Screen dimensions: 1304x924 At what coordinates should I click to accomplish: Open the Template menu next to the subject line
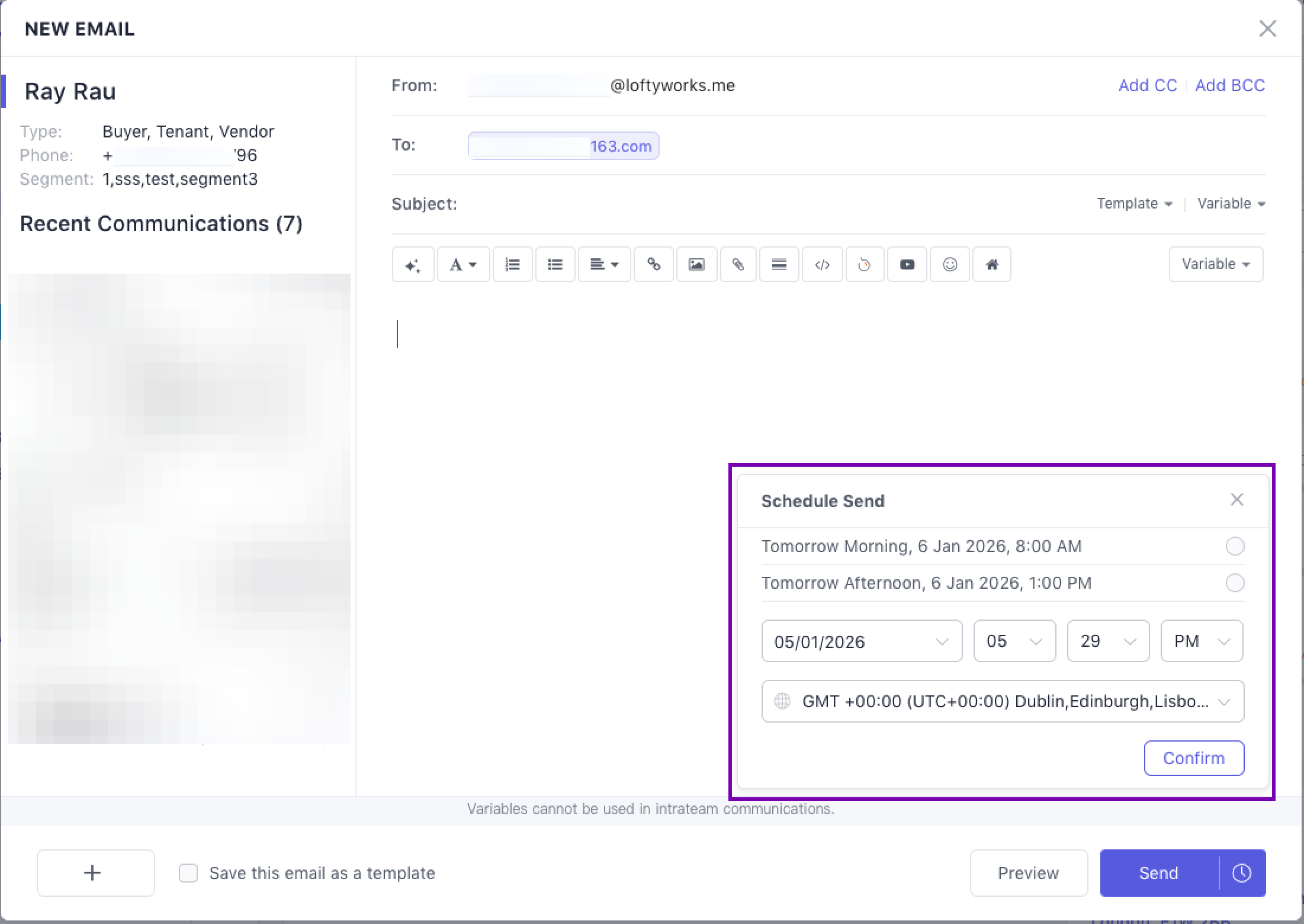pyautogui.click(x=1134, y=204)
